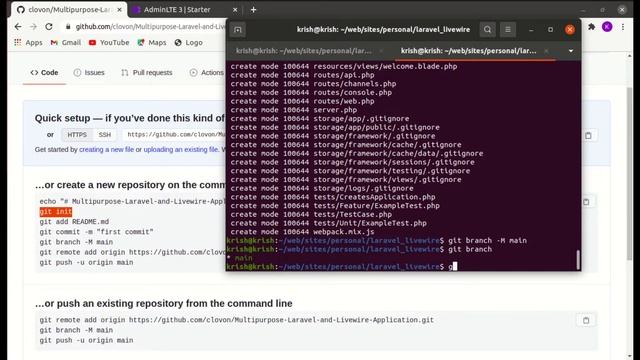The width and height of the screenshot is (640, 360).
Task: Open the Chrome three-dot menu
Action: [x=623, y=27]
